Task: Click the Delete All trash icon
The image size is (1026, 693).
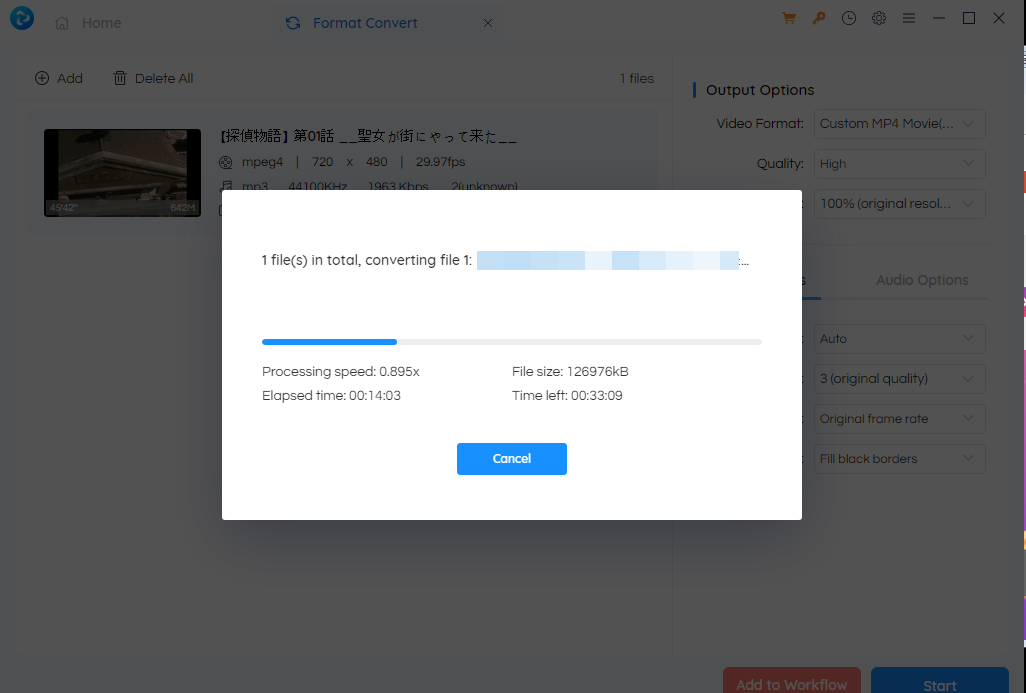Action: (x=120, y=79)
